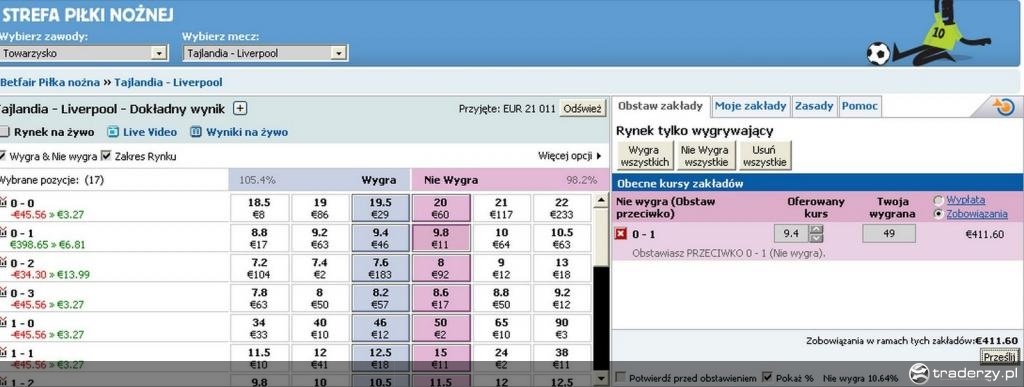Image resolution: width=1024 pixels, height=387 pixels.
Task: Expand Więcej opcji menu
Action: 569,156
